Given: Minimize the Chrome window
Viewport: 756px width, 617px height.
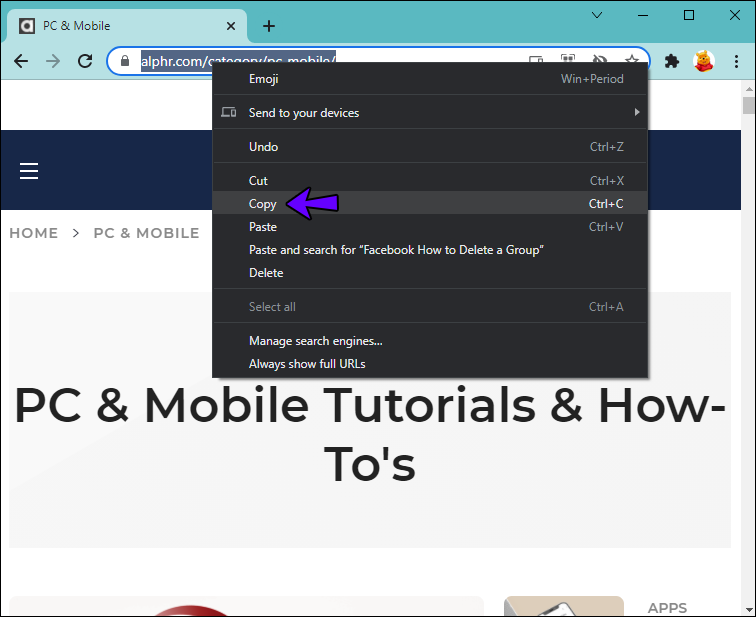Looking at the screenshot, I should pos(643,15).
